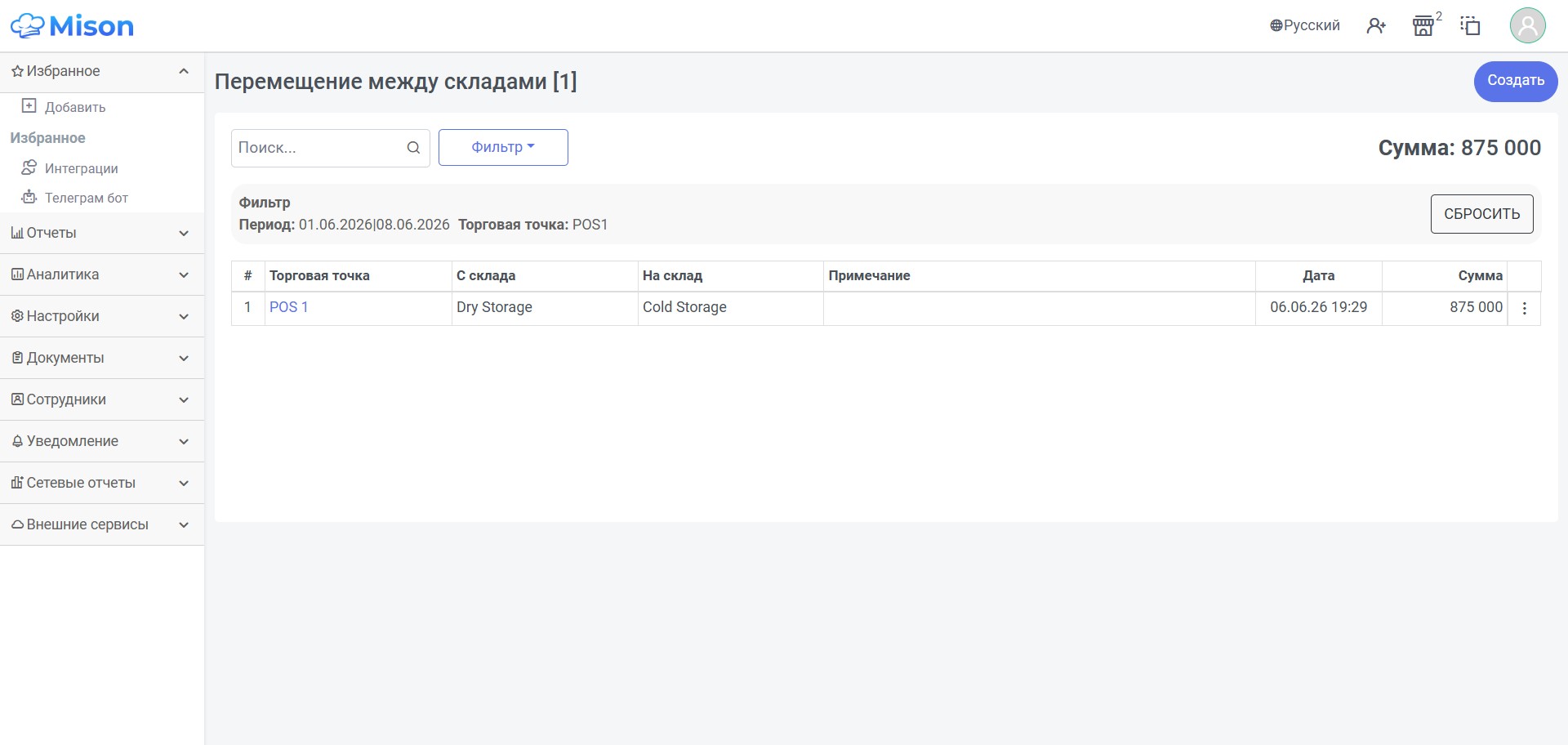Click the Добавить plus icon in favorites
This screenshot has width=1568, height=745.
[x=29, y=106]
